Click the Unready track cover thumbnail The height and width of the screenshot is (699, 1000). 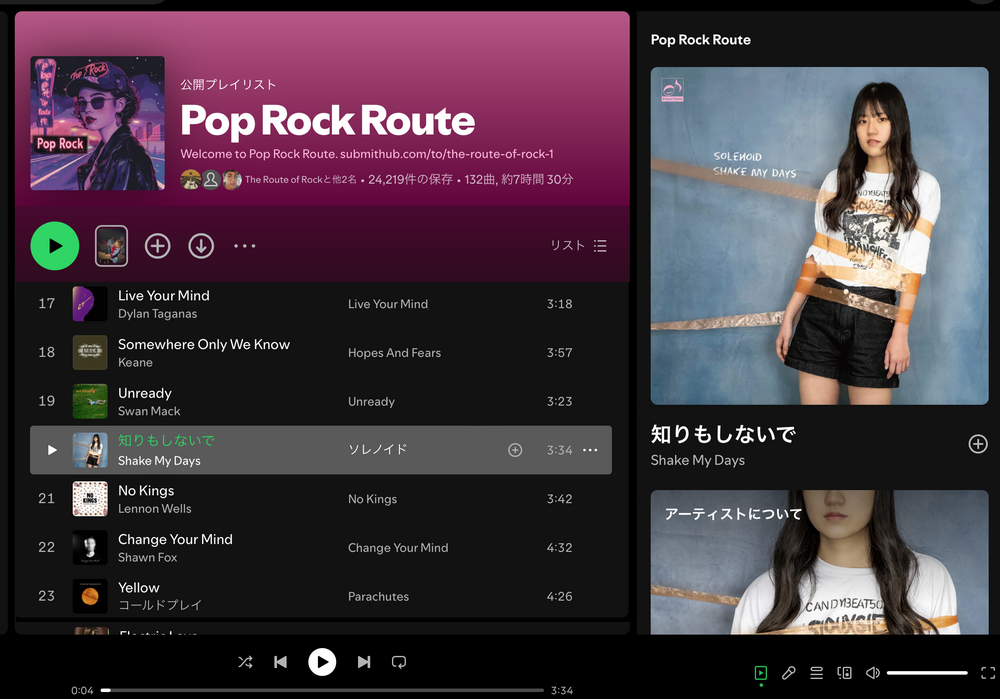pos(90,401)
